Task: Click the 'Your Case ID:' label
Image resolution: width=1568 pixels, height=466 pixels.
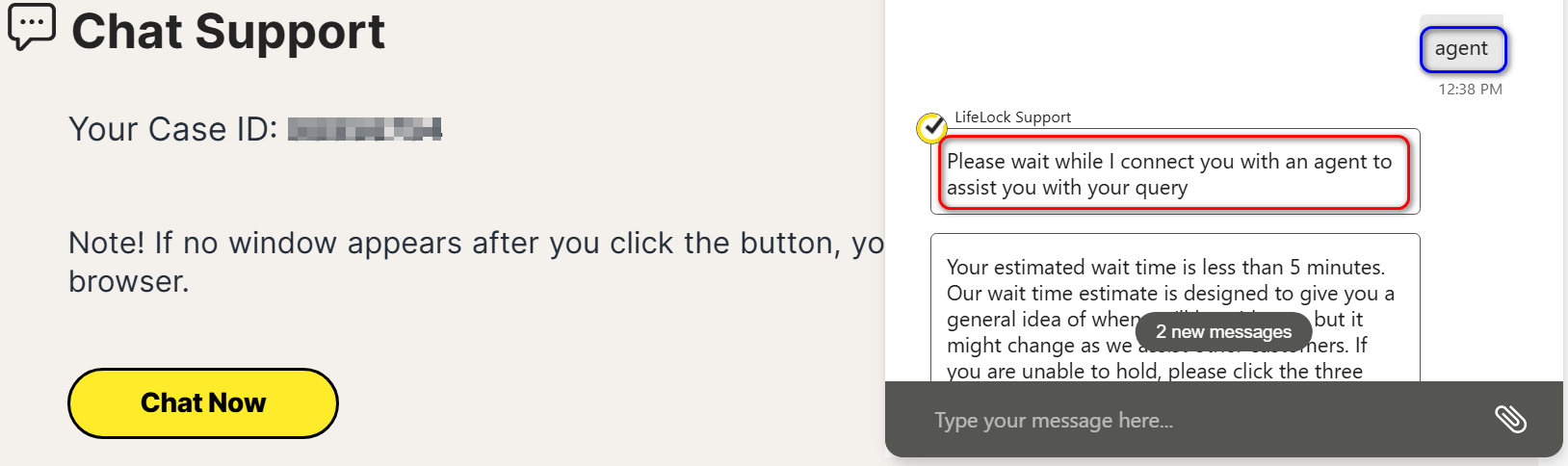Action: click(x=173, y=129)
